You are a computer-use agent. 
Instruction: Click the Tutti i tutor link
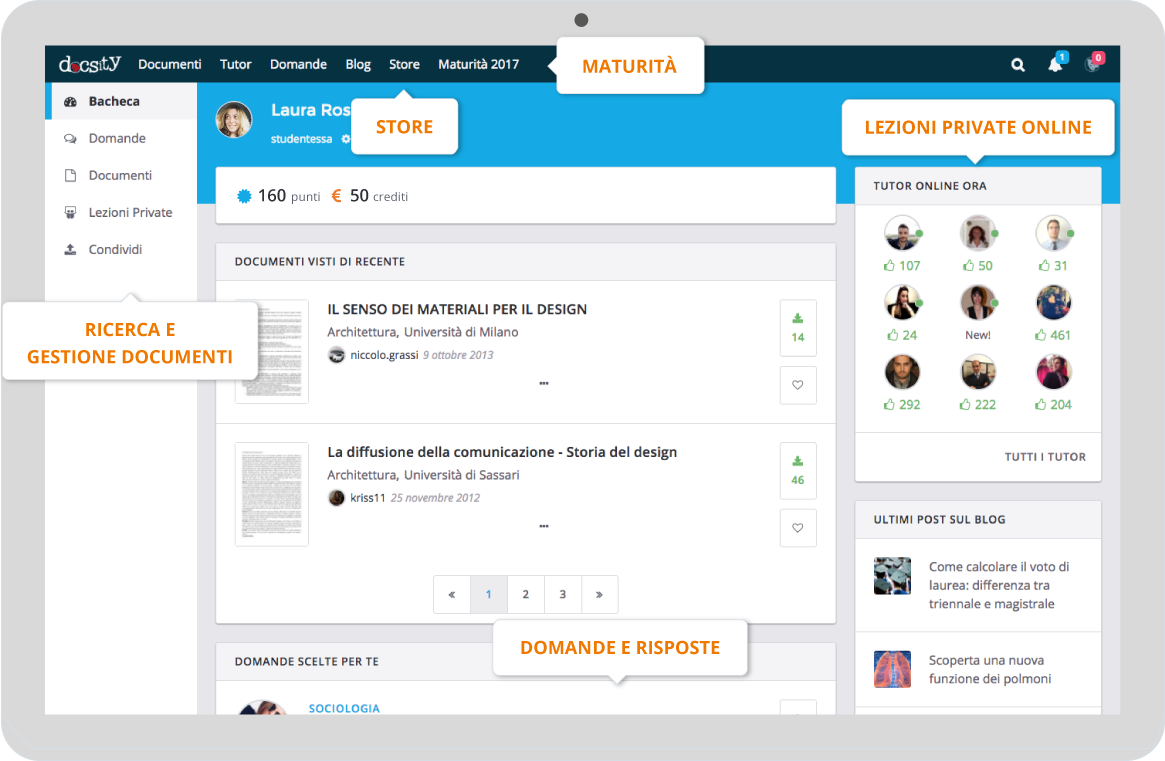click(1045, 457)
